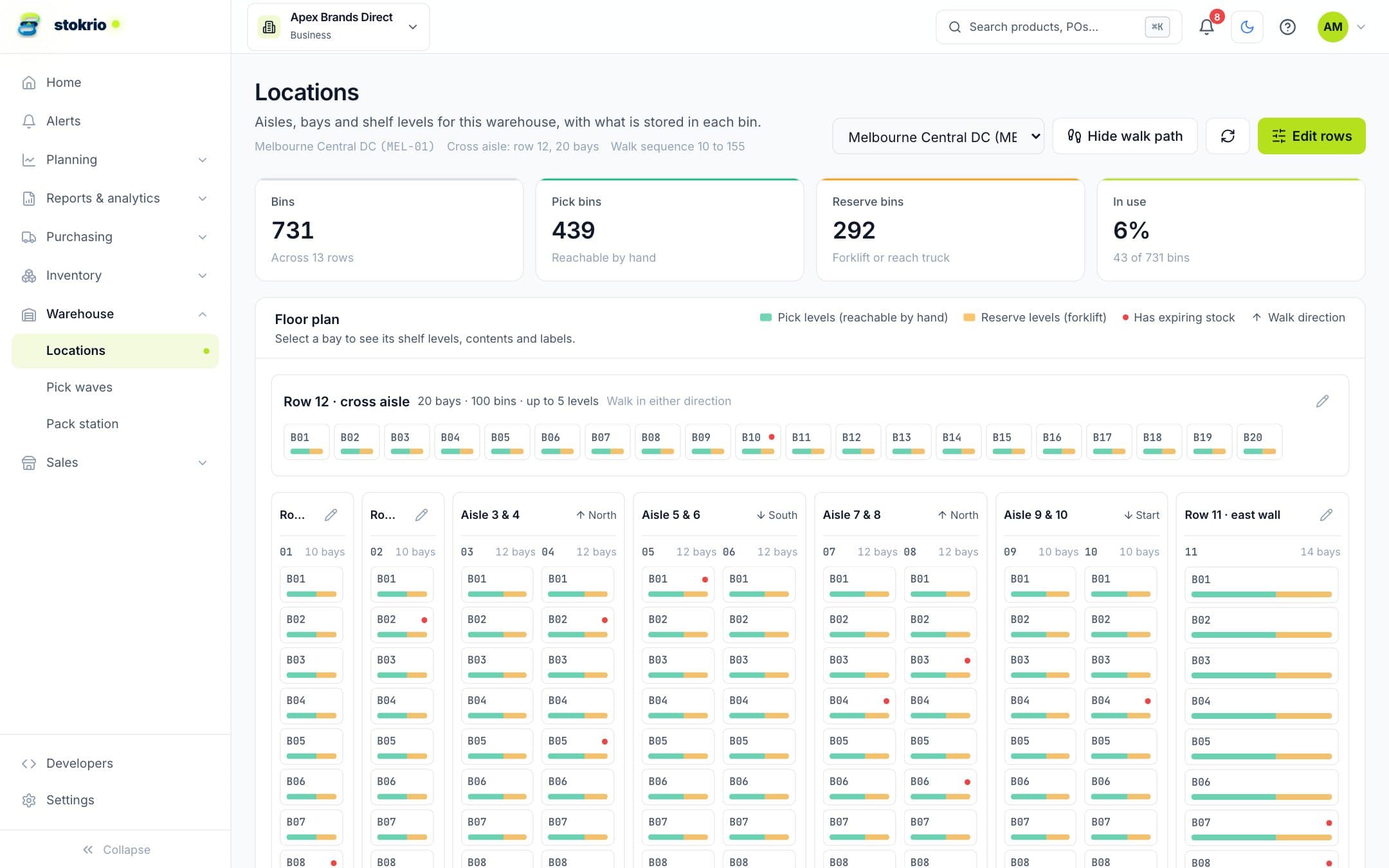Viewport: 1389px width, 868px height.
Task: Open the Melbourne Central DC warehouse dropdown
Action: [x=938, y=136]
